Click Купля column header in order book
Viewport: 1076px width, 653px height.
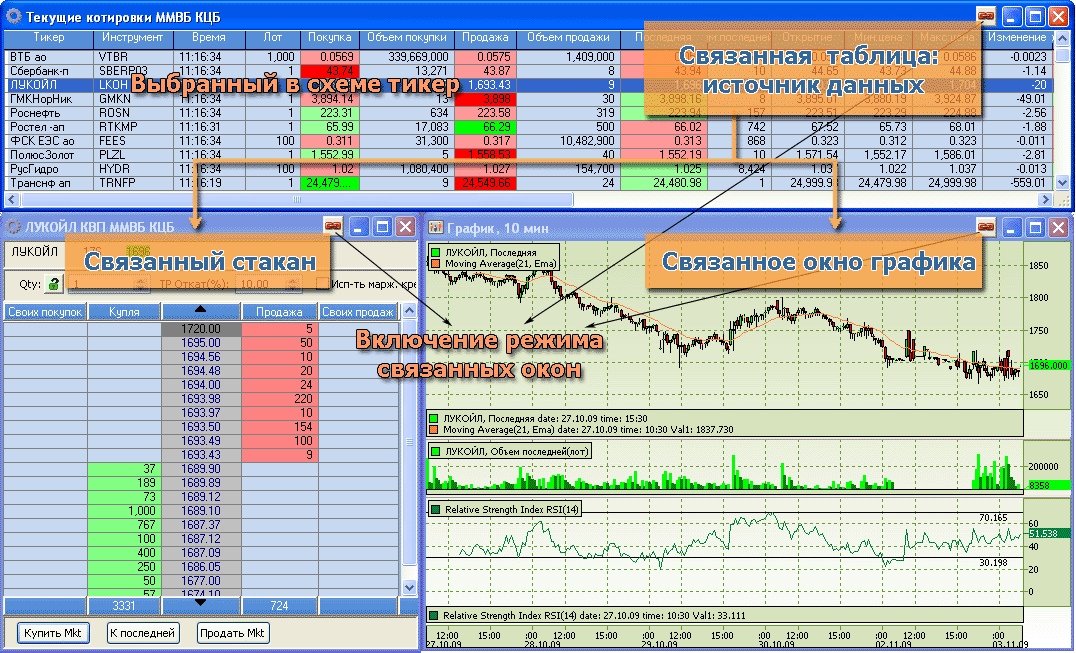point(124,311)
